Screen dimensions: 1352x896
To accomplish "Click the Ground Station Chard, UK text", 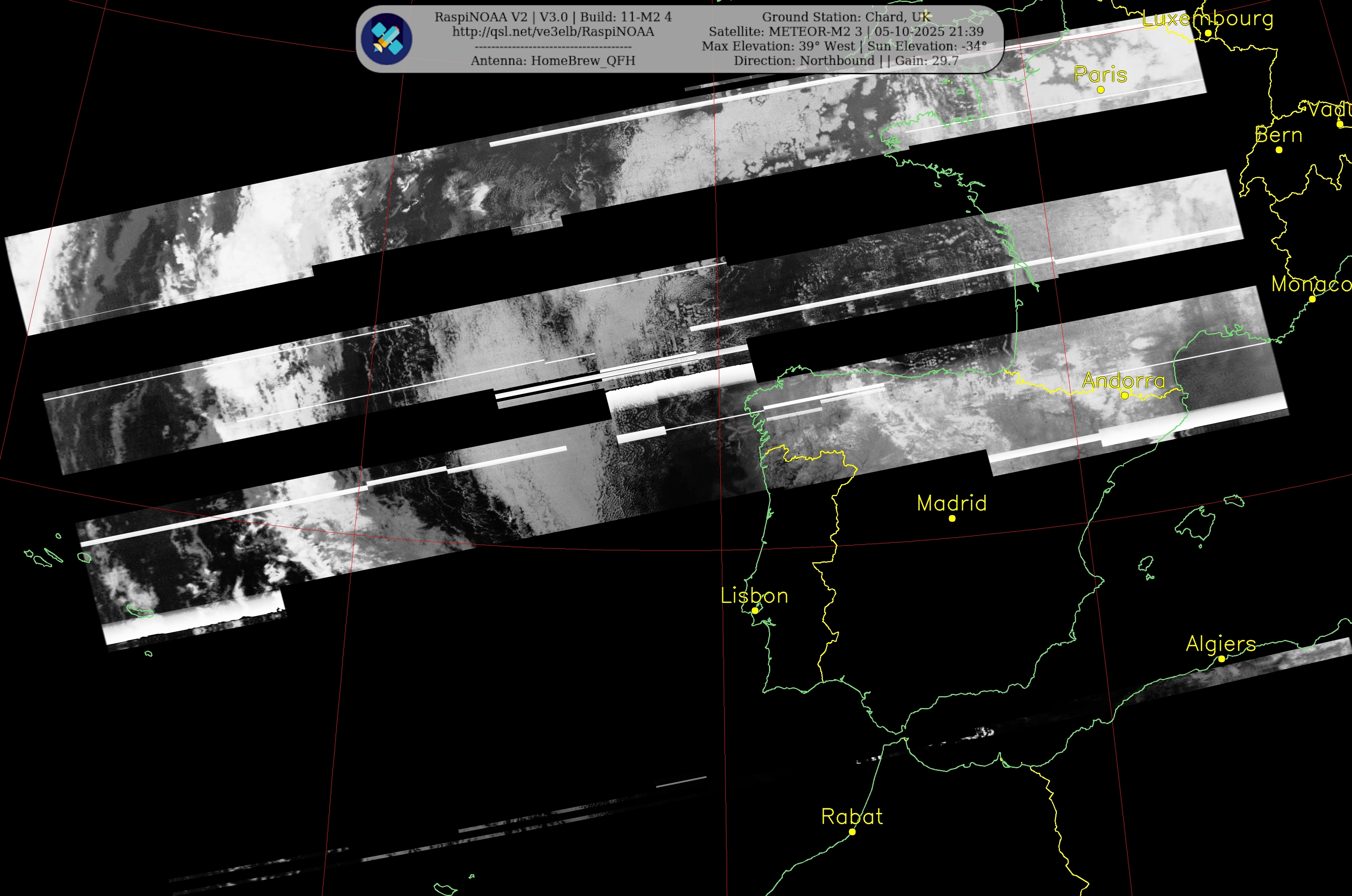I will tap(846, 17).
